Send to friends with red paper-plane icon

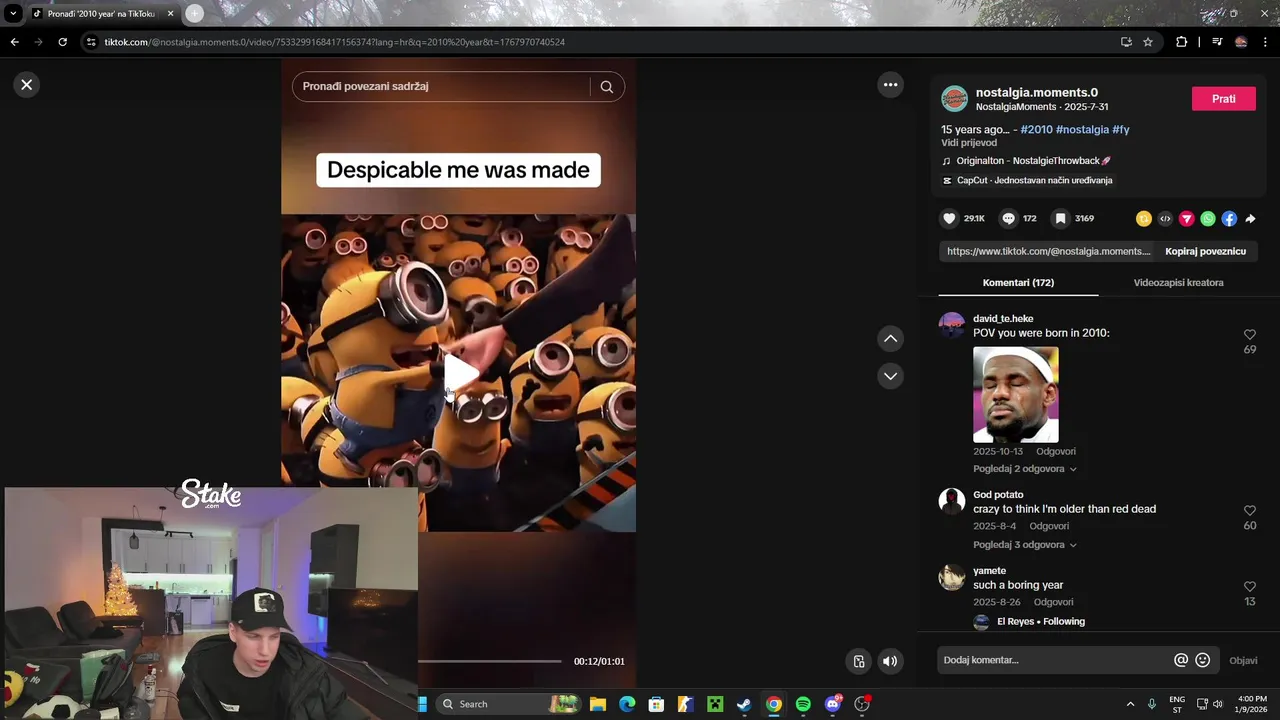click(1187, 218)
